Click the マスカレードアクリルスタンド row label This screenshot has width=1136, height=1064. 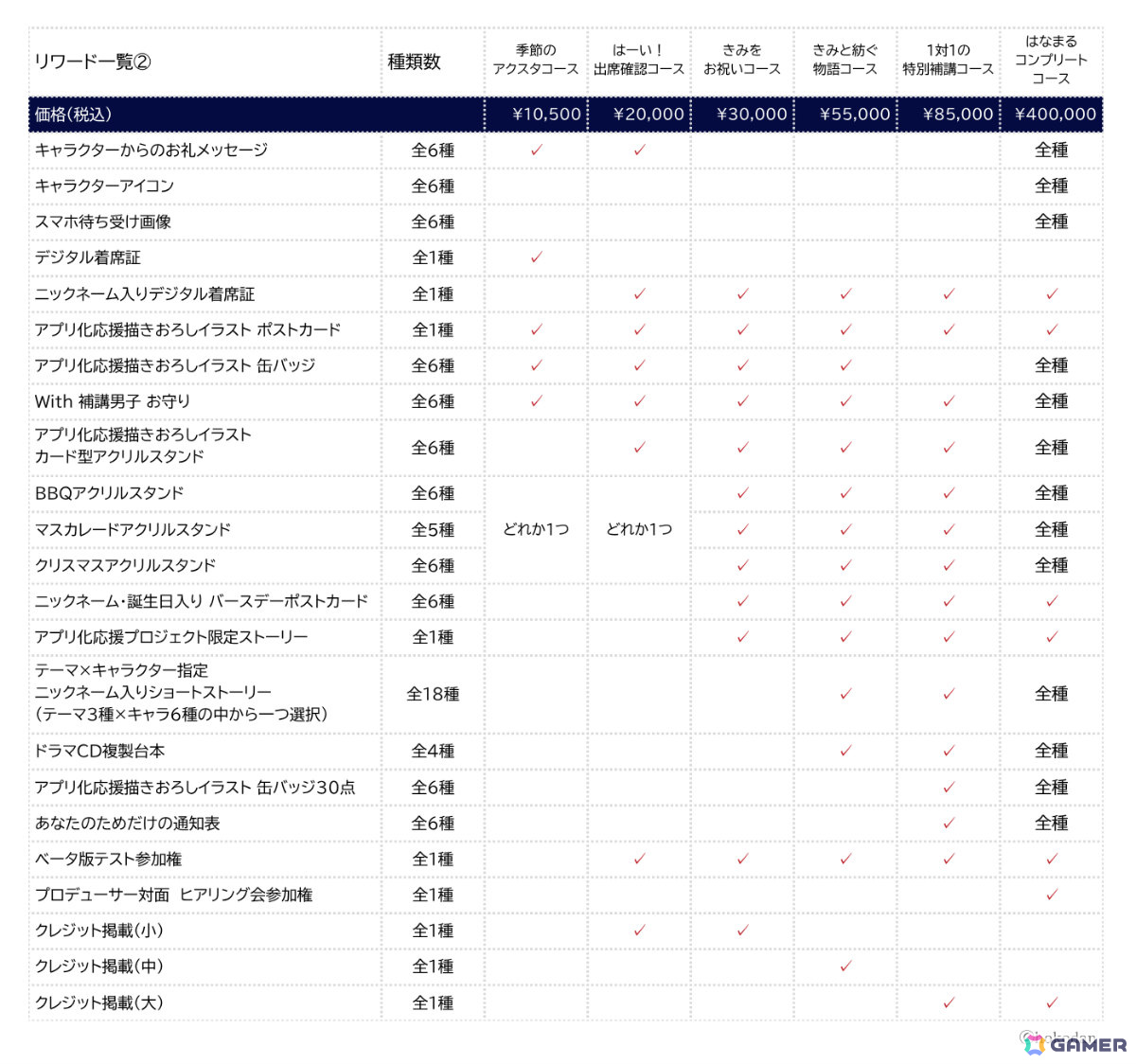tap(133, 529)
